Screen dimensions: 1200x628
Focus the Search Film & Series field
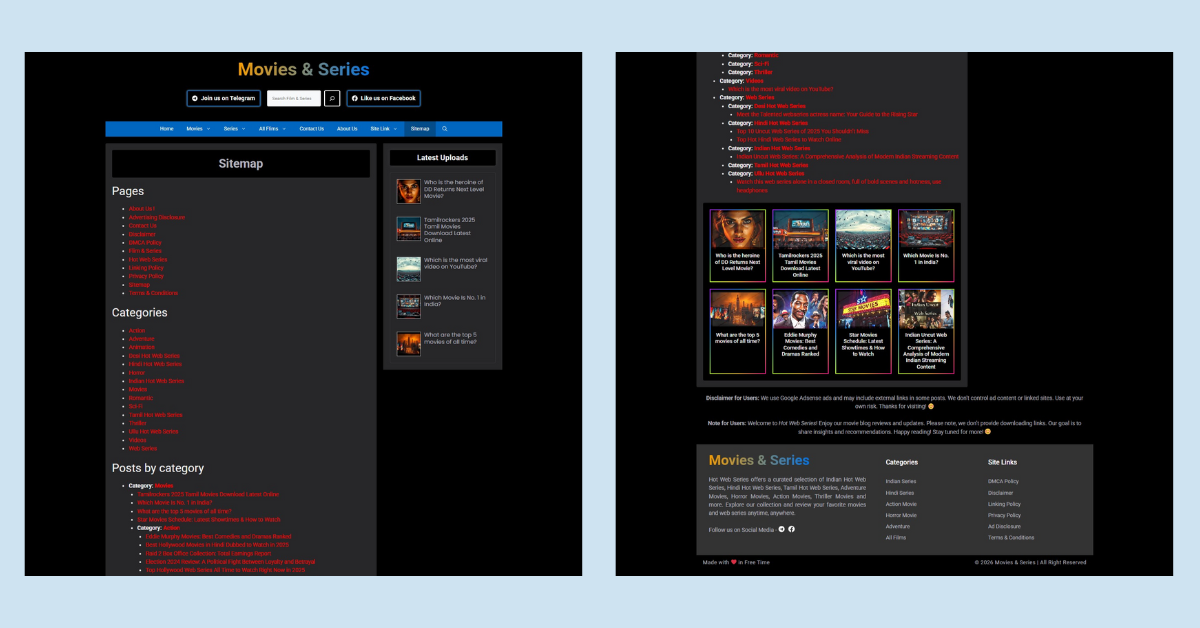click(293, 98)
